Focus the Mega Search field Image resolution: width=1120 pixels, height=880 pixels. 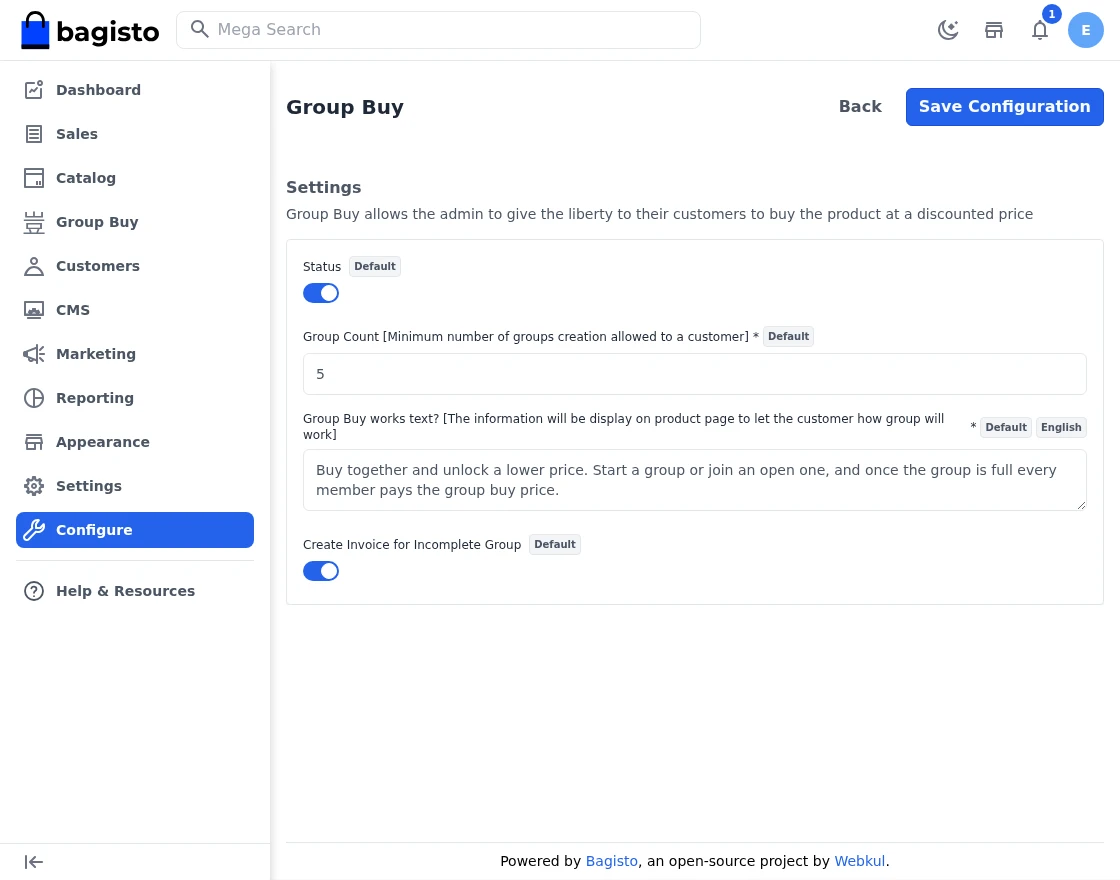[x=438, y=30]
